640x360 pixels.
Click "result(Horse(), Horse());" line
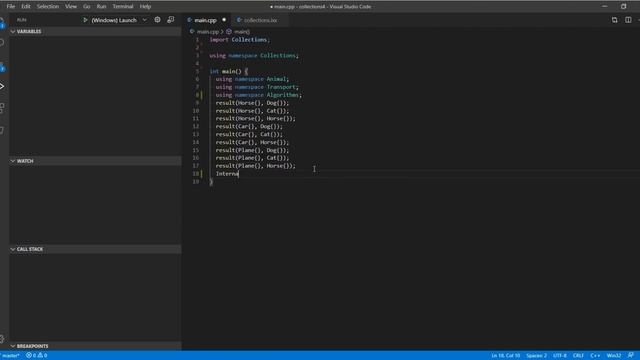pyautogui.click(x=256, y=118)
